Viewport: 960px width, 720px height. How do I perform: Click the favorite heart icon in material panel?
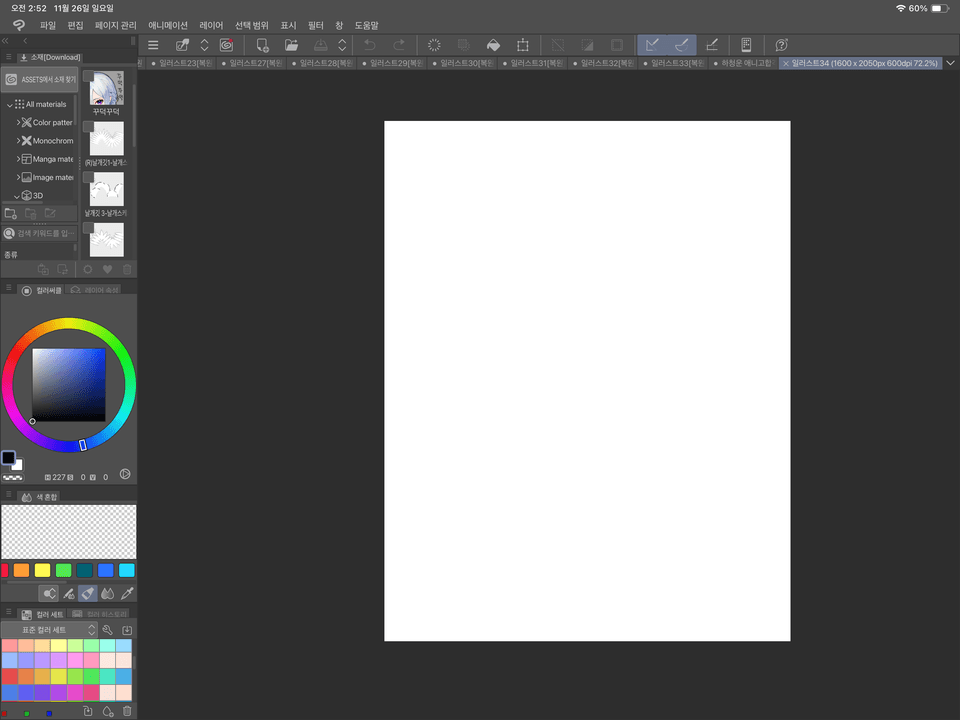(x=107, y=269)
